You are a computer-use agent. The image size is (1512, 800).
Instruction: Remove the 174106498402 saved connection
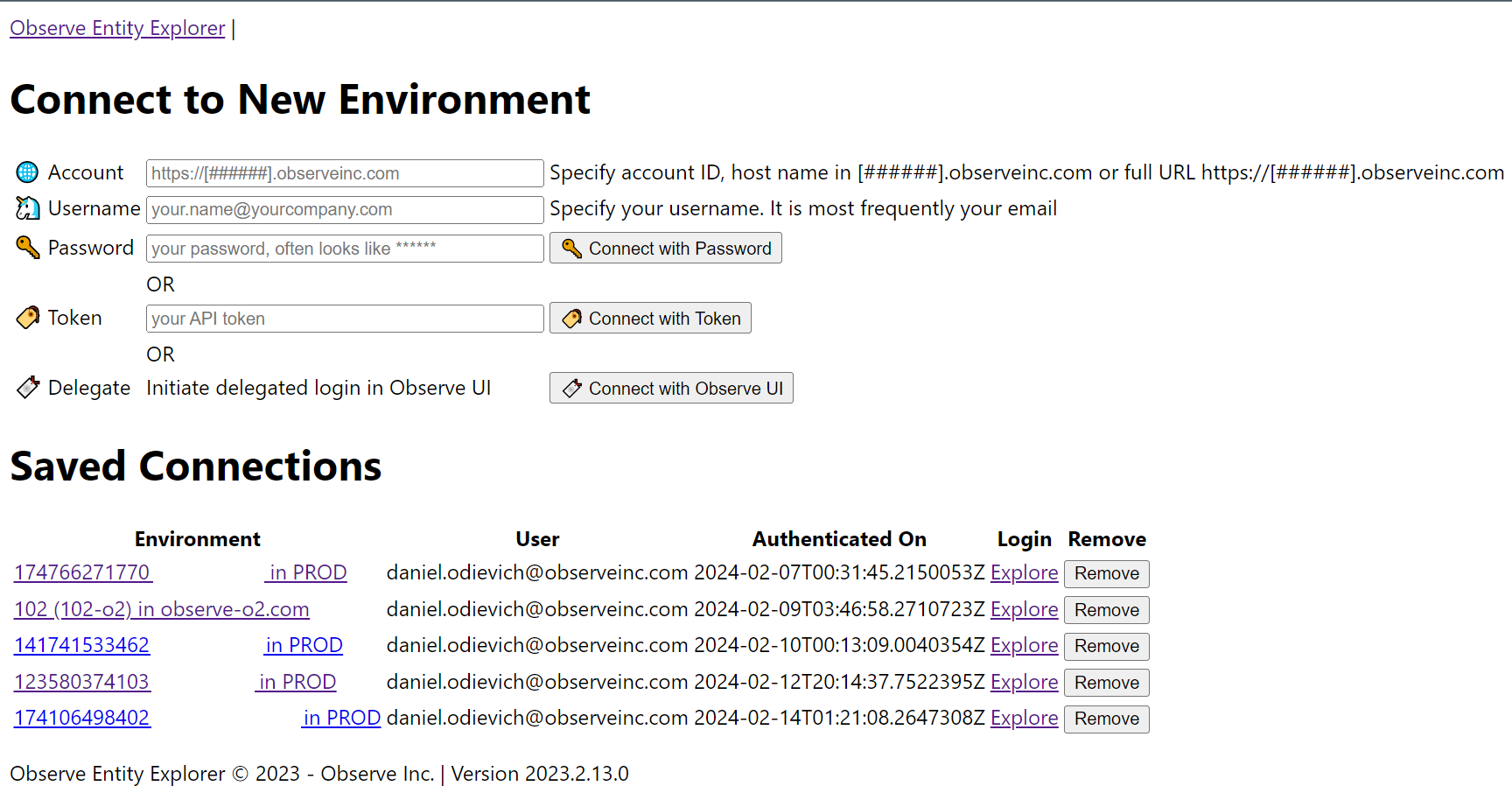coord(1107,719)
